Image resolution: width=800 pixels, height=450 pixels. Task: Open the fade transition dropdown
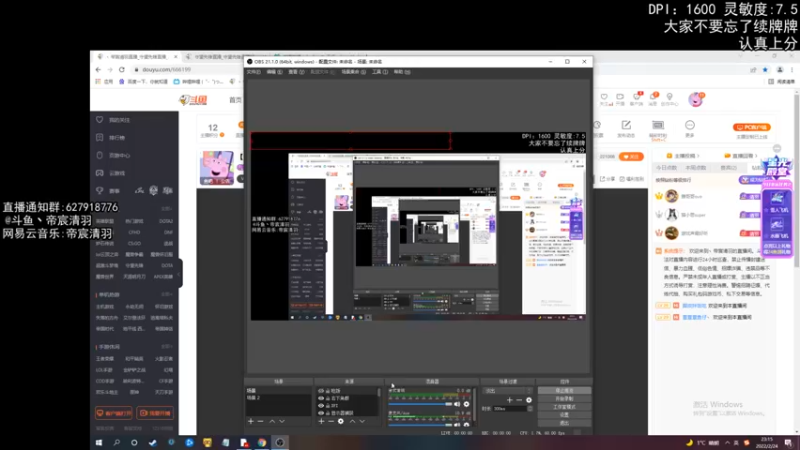pyautogui.click(x=509, y=391)
